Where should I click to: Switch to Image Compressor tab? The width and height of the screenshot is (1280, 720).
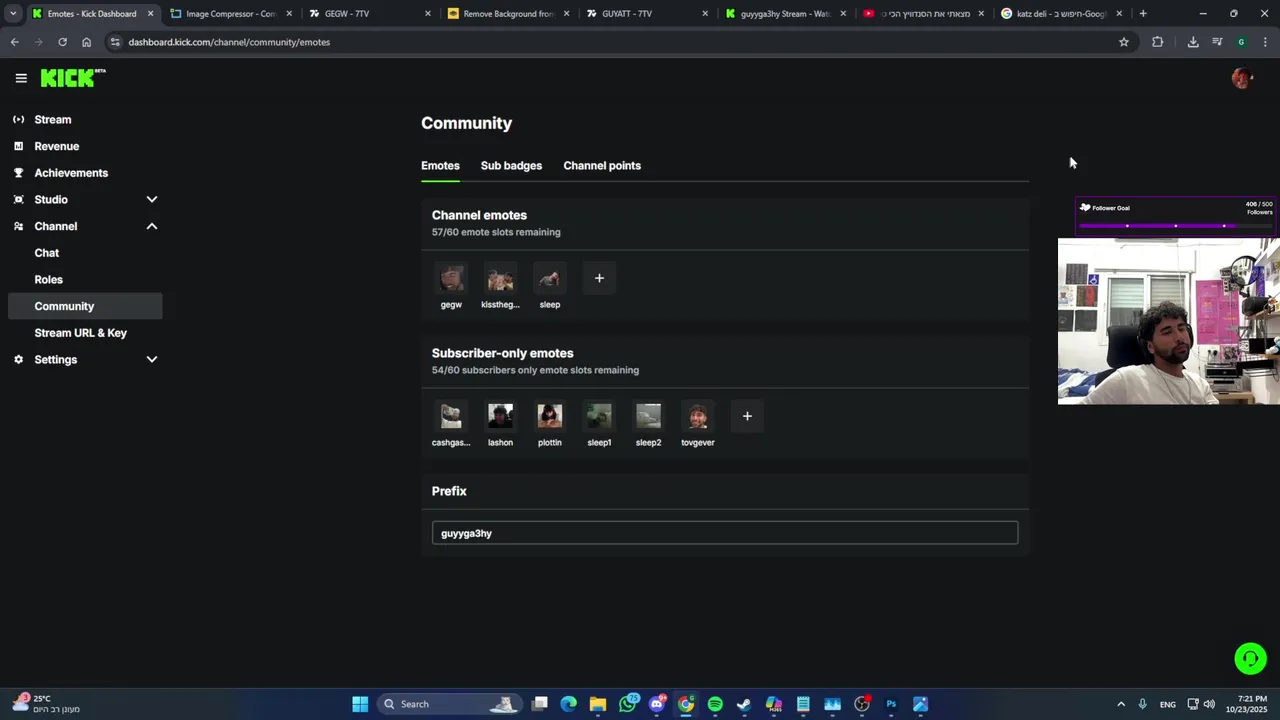[231, 14]
